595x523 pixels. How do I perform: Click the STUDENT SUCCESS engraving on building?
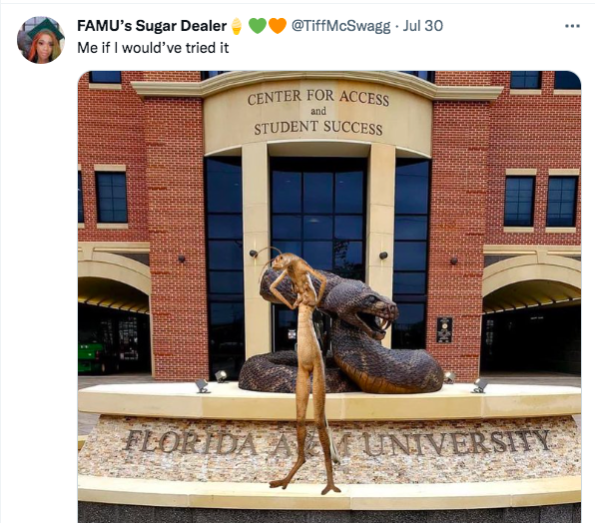318,128
